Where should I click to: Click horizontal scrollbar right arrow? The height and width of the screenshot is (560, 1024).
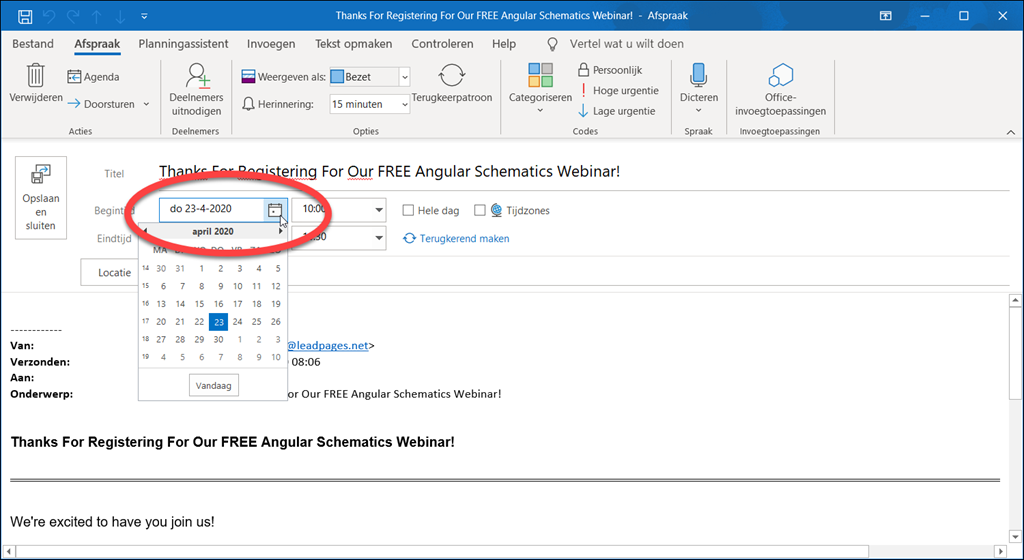tap(1000, 552)
